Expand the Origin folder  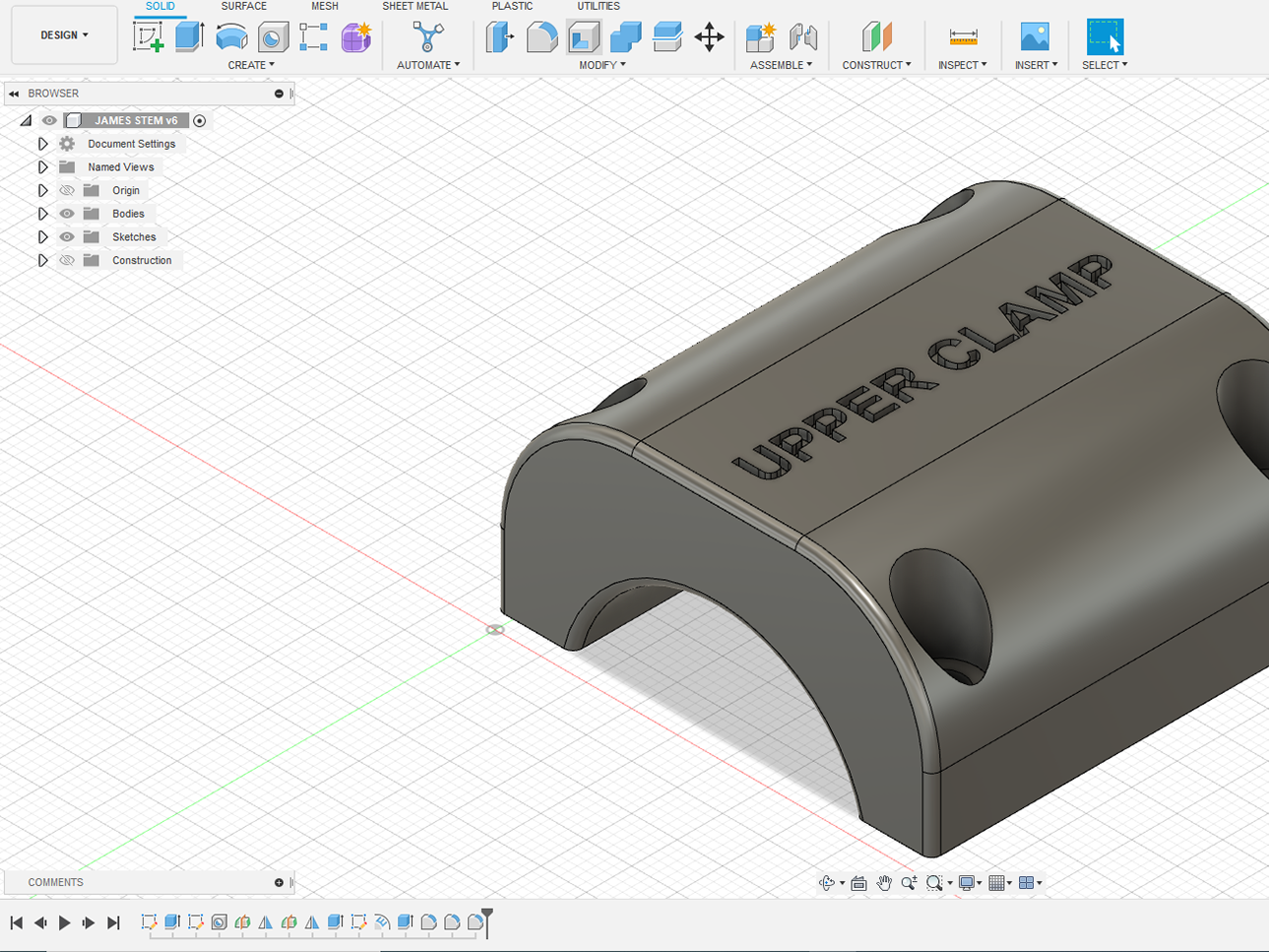tap(42, 190)
